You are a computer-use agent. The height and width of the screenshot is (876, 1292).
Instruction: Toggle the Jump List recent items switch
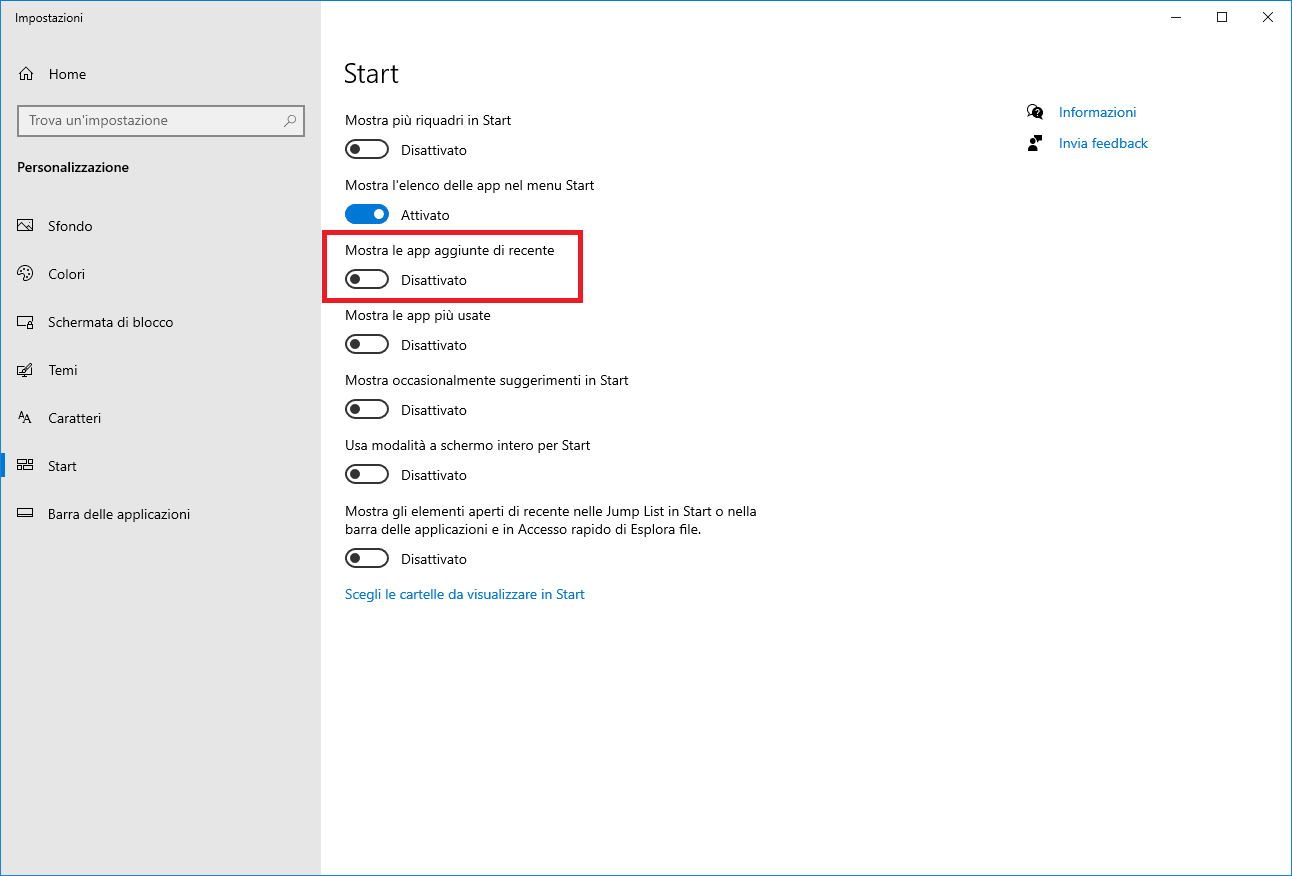(366, 559)
